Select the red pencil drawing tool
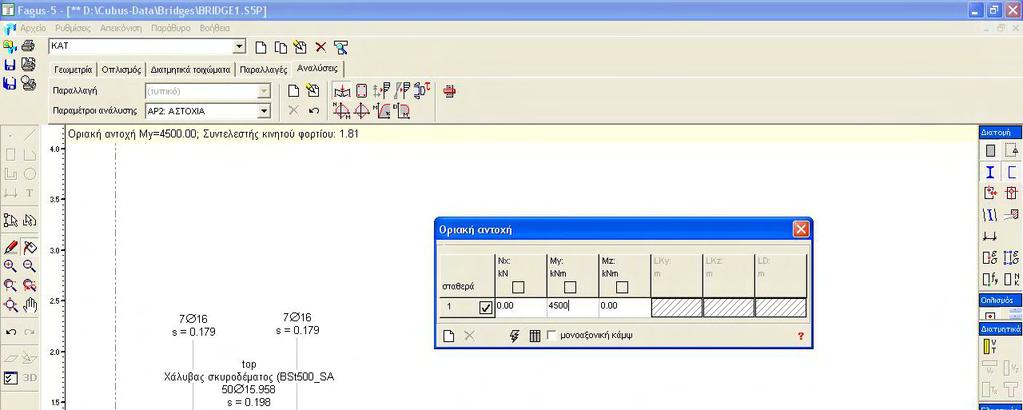The height and width of the screenshot is (410, 1023). [10, 247]
